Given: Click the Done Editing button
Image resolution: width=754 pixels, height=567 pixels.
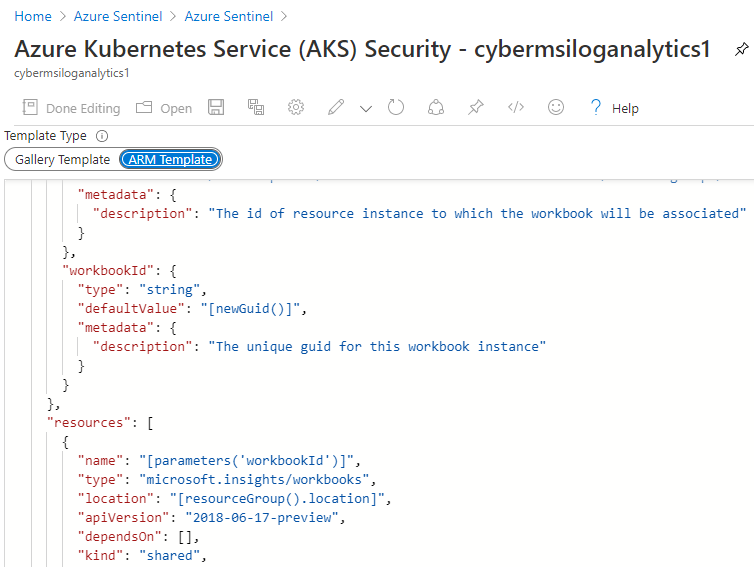Looking at the screenshot, I should click(71, 108).
